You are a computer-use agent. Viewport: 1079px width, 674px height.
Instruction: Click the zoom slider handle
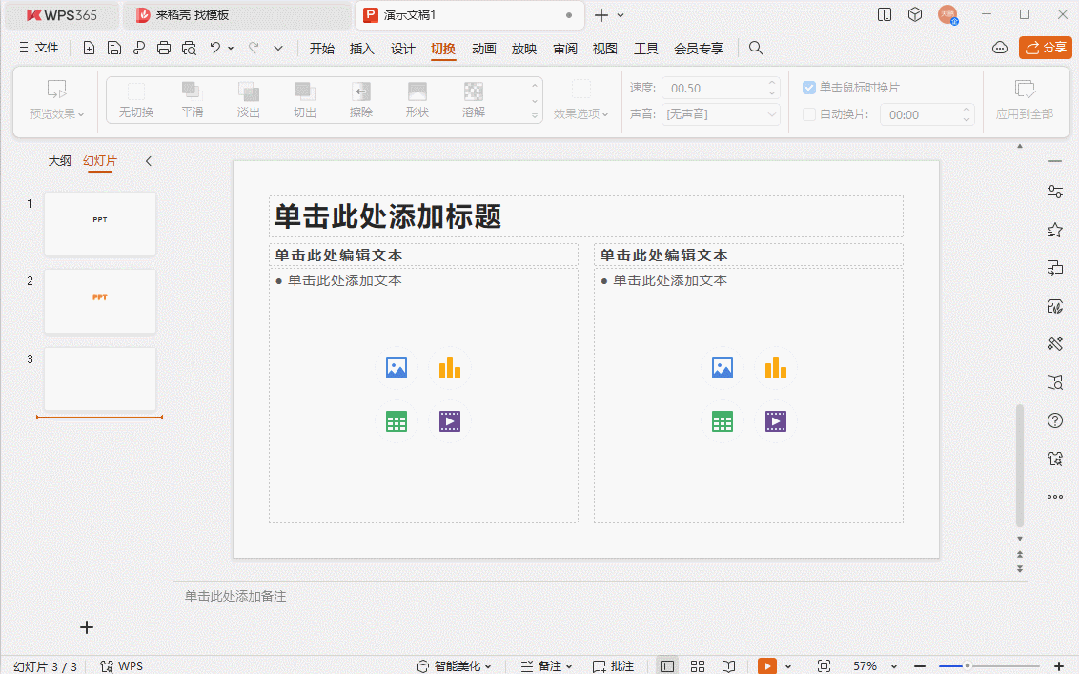(967, 666)
